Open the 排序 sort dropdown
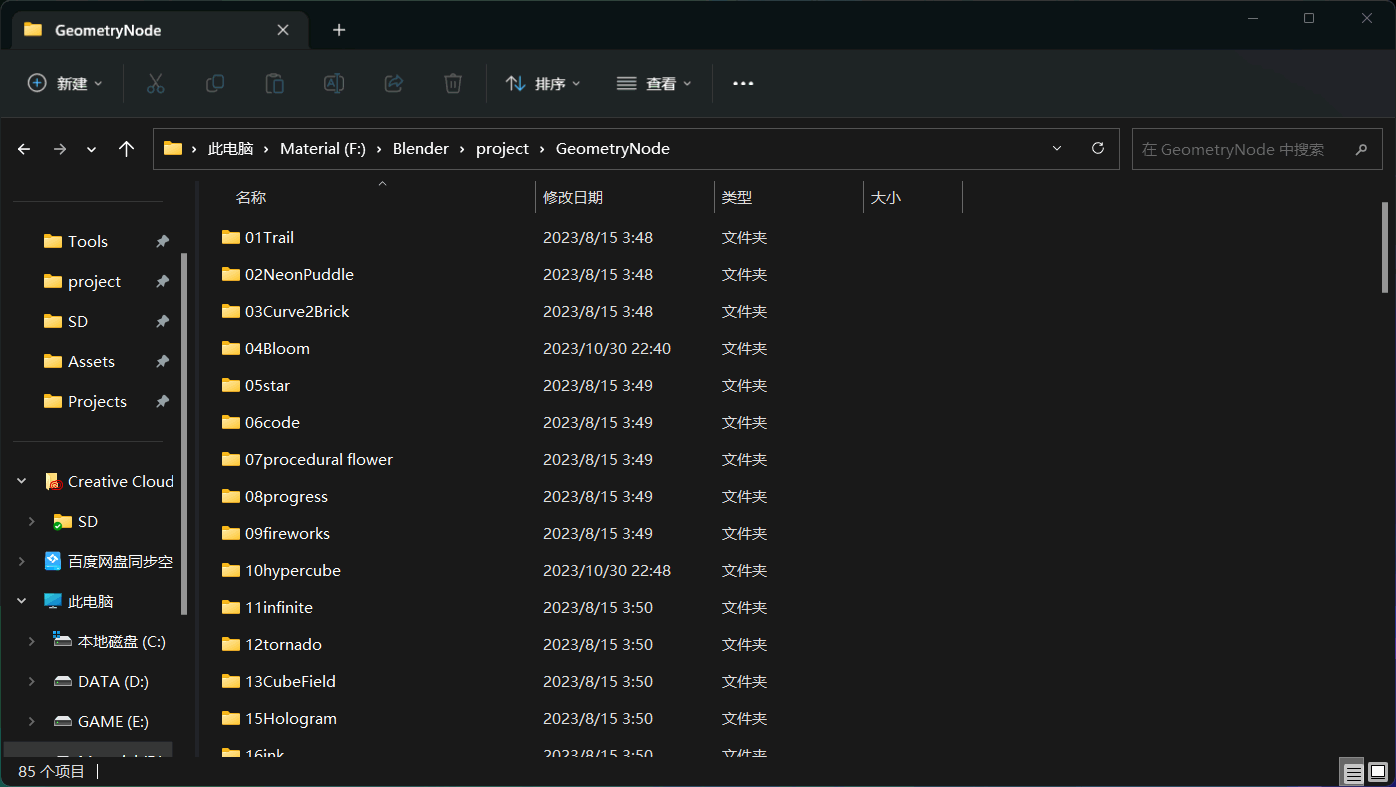Viewport: 1396px width, 787px height. [543, 84]
